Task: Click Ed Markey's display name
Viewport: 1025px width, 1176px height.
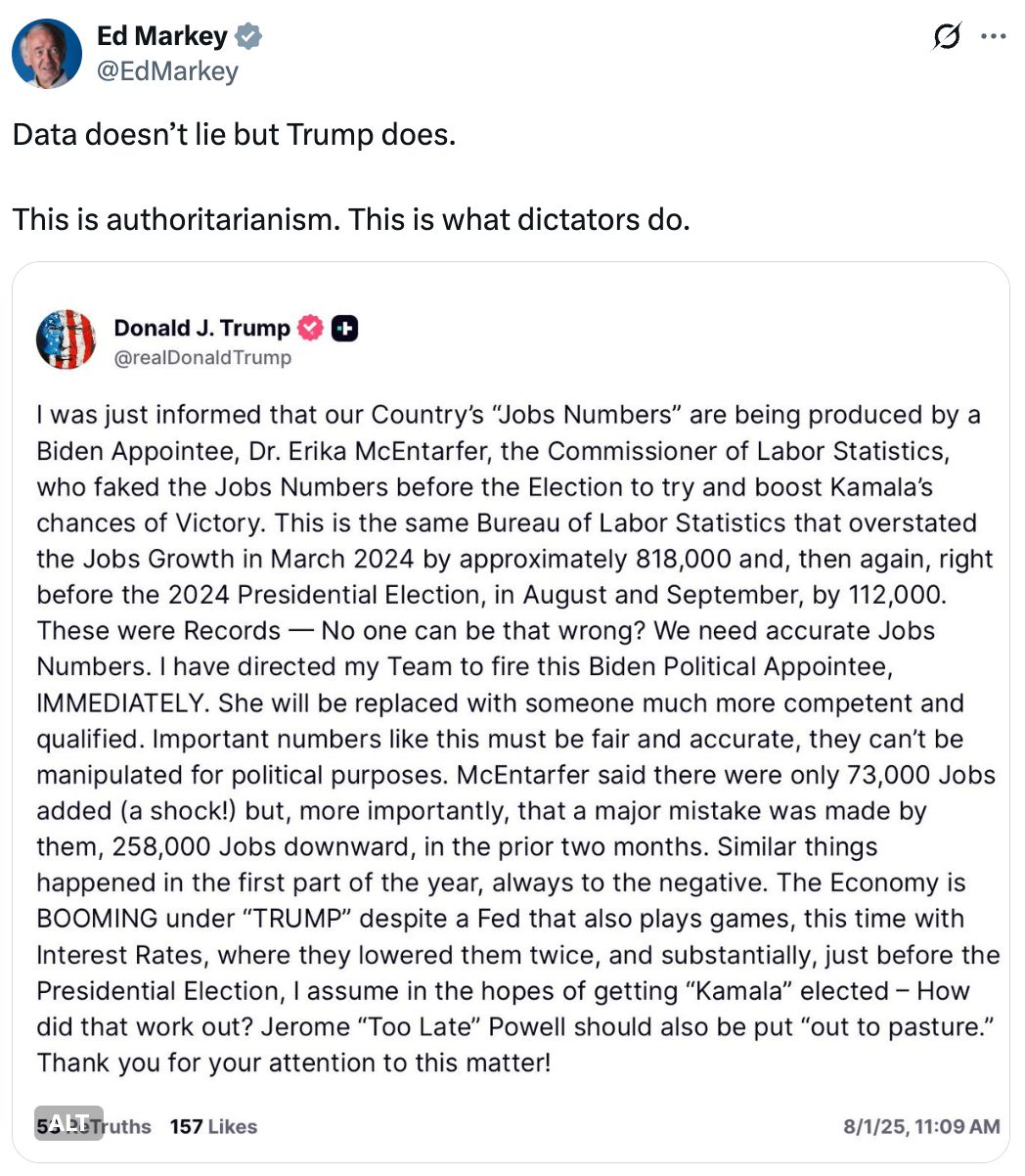Action: 161,35
